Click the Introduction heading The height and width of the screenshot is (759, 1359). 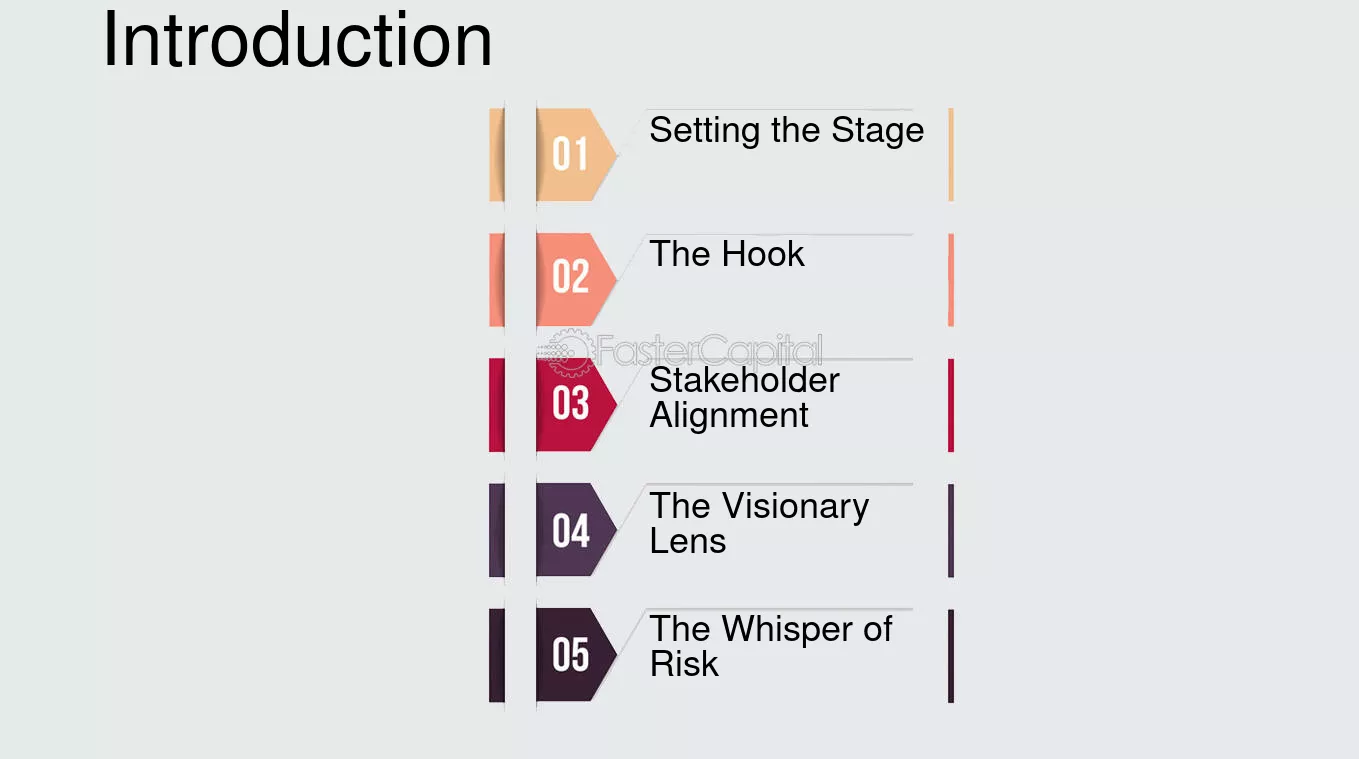point(298,40)
